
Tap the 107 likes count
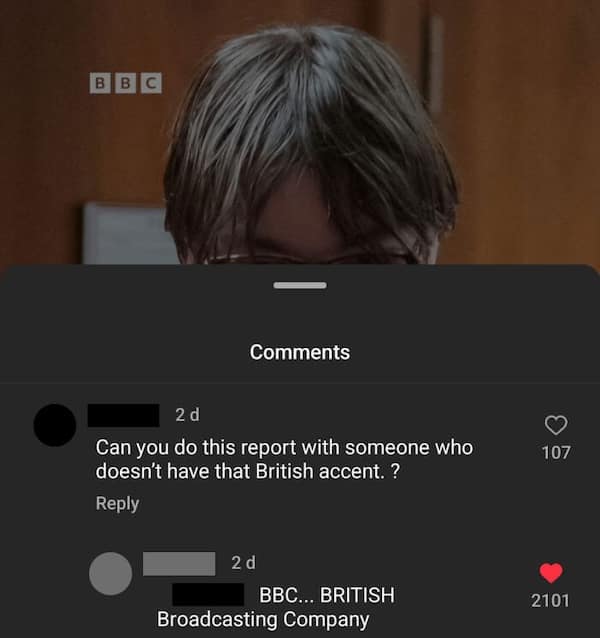pyautogui.click(x=556, y=452)
